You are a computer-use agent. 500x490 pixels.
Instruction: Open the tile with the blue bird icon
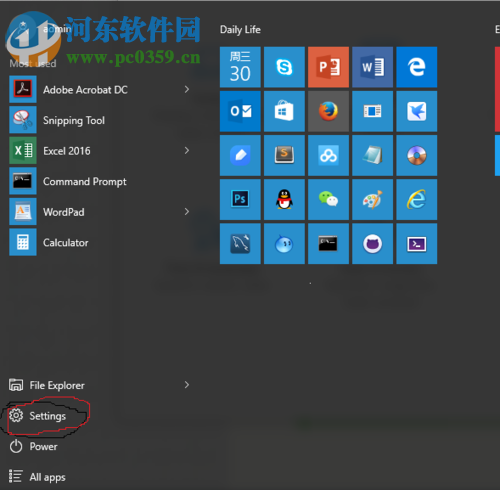point(417,111)
